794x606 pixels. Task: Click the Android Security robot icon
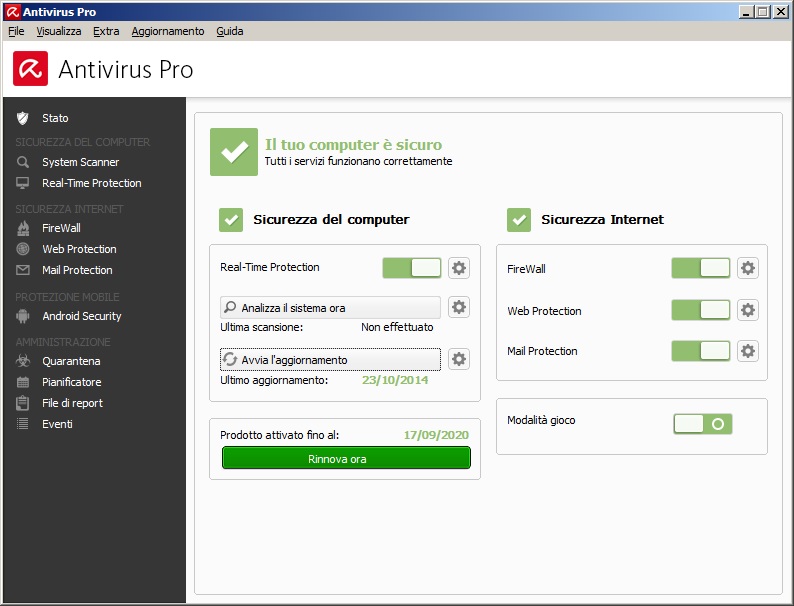coord(23,316)
